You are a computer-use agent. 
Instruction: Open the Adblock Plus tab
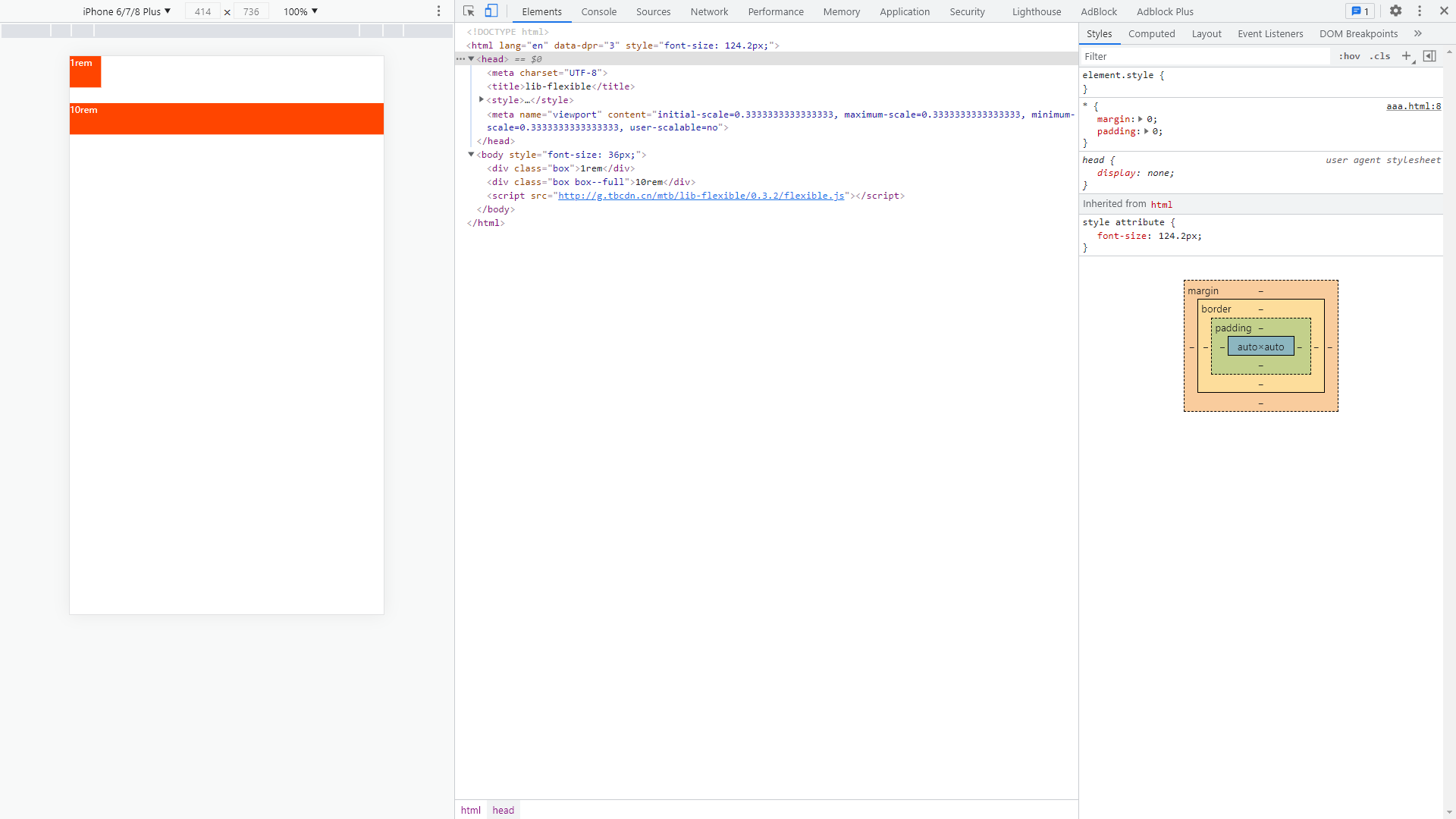coord(1165,11)
